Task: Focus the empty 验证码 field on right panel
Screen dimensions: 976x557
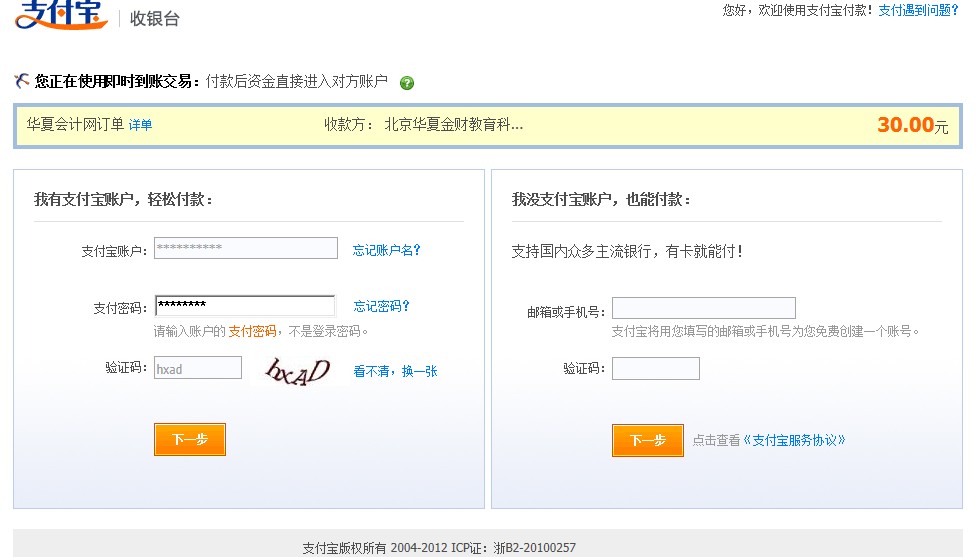Action: click(x=656, y=368)
